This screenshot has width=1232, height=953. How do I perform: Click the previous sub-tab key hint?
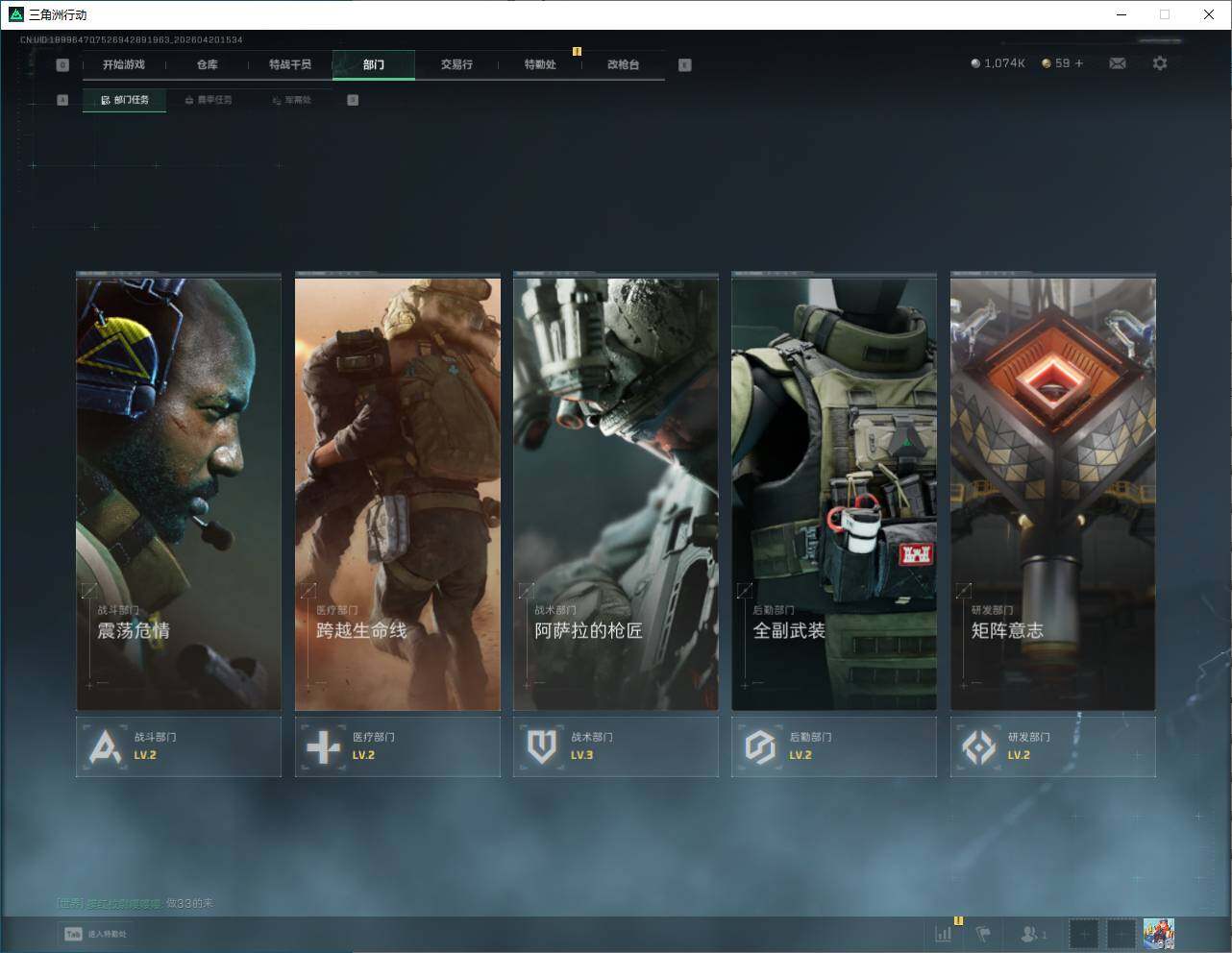click(62, 100)
